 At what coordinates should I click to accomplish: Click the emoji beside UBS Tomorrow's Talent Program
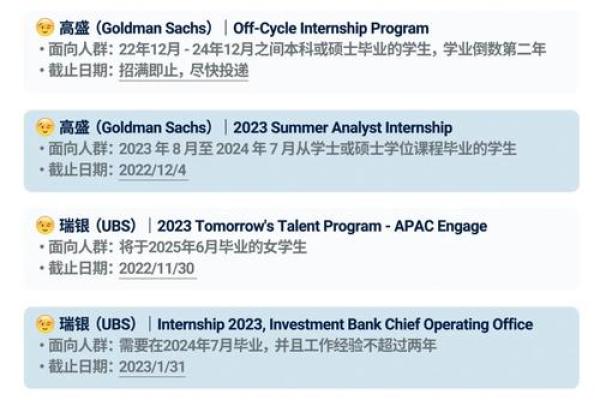(x=45, y=225)
